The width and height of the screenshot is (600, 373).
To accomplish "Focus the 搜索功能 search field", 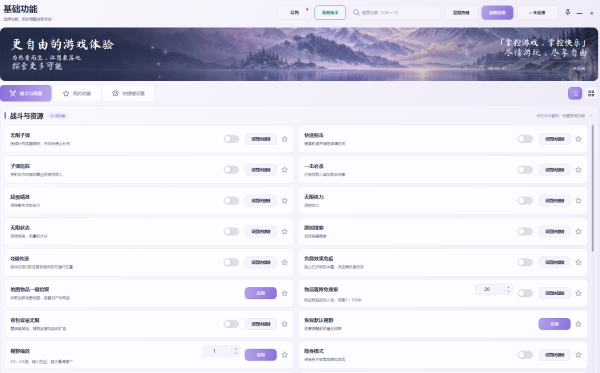I will [x=395, y=13].
